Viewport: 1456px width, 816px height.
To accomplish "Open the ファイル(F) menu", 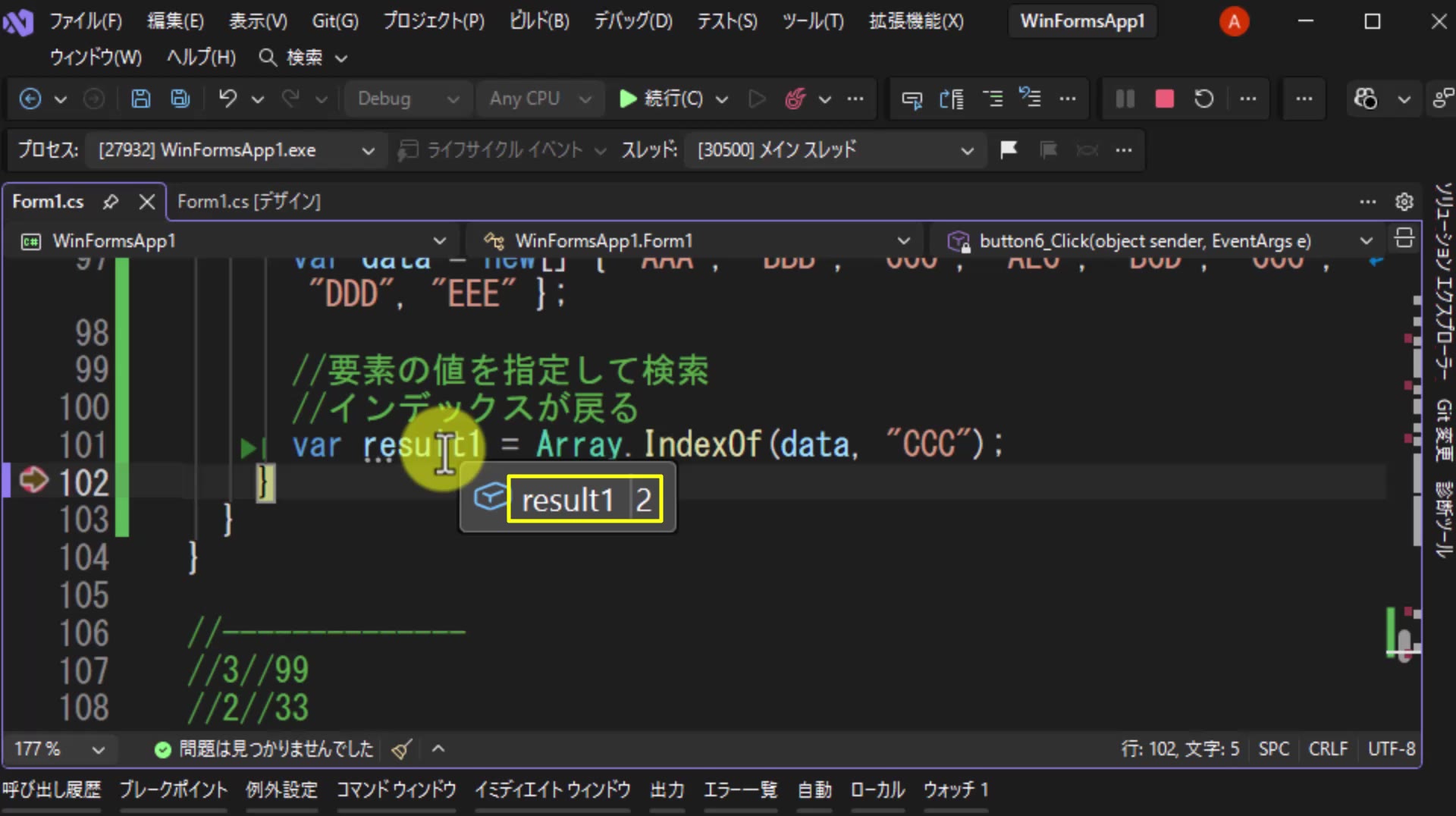I will [86, 21].
